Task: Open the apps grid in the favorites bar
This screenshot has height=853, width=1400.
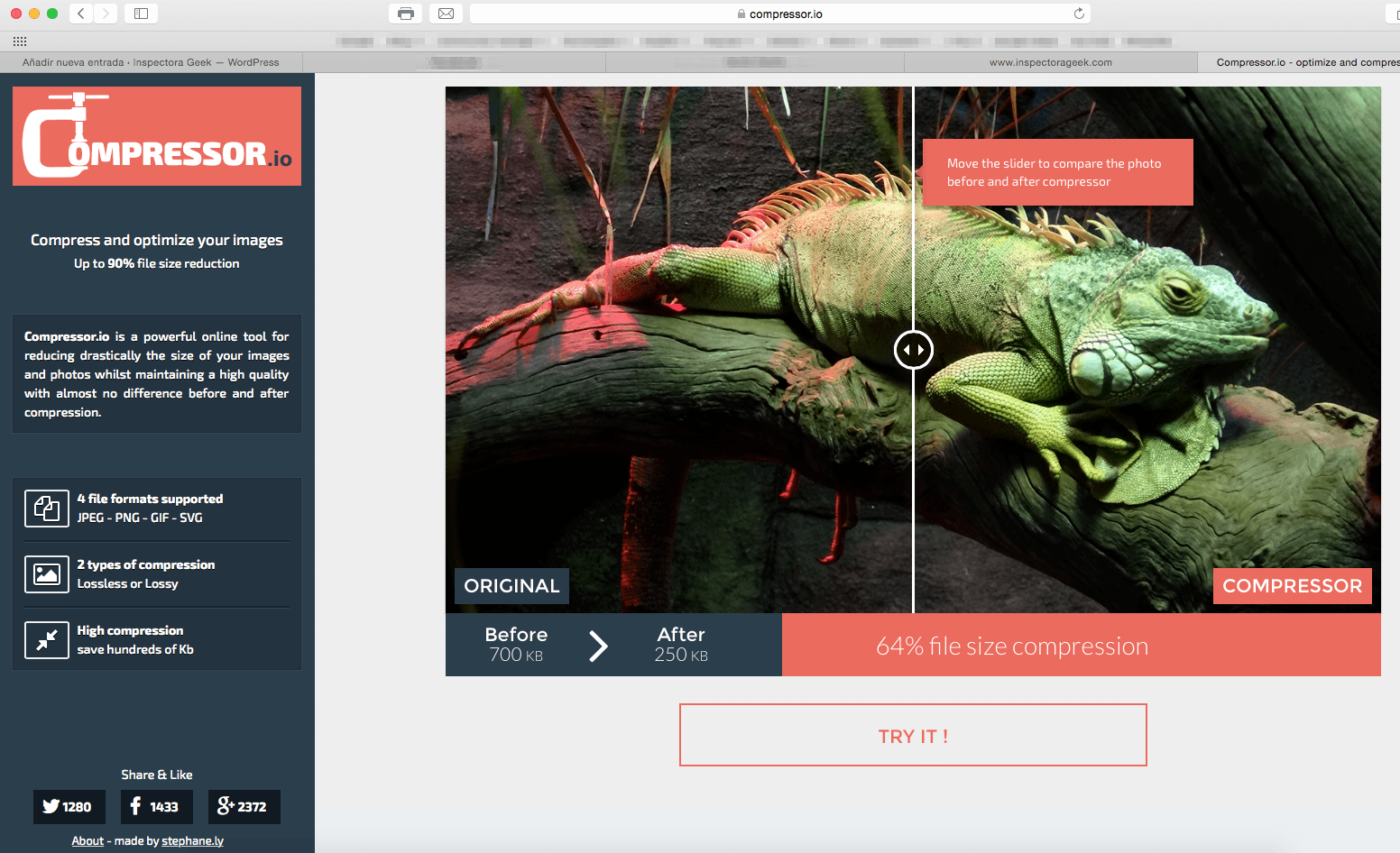Action: pos(20,41)
